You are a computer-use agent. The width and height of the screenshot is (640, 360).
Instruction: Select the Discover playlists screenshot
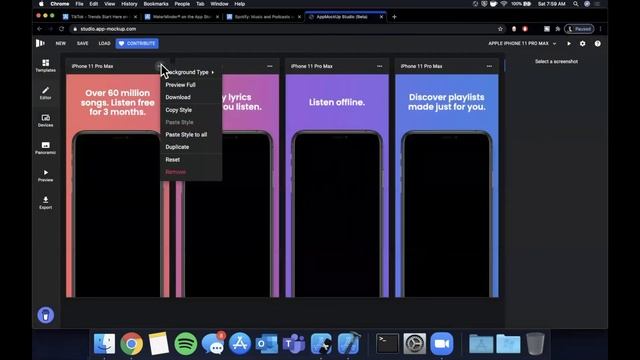[x=447, y=186]
